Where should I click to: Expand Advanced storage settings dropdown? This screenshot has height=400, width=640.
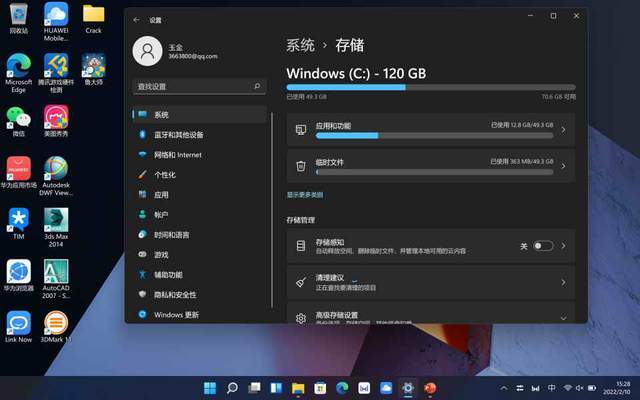(563, 318)
